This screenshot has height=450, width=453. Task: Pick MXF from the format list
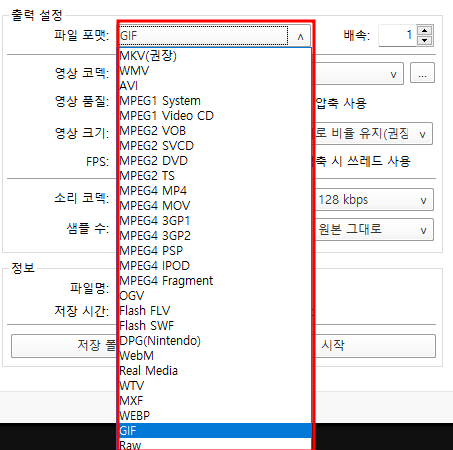[x=215, y=401]
